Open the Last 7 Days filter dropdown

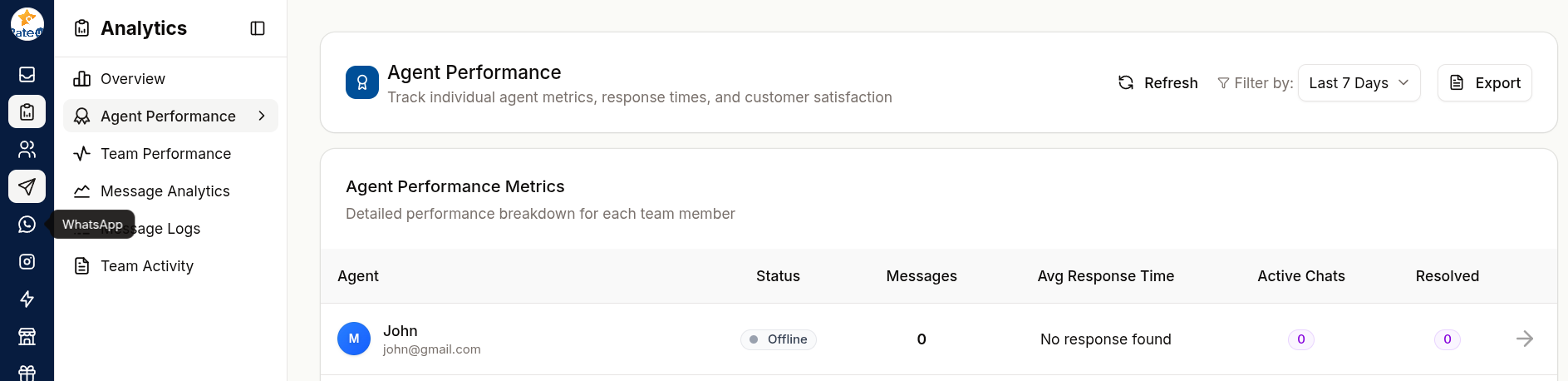(x=1359, y=82)
